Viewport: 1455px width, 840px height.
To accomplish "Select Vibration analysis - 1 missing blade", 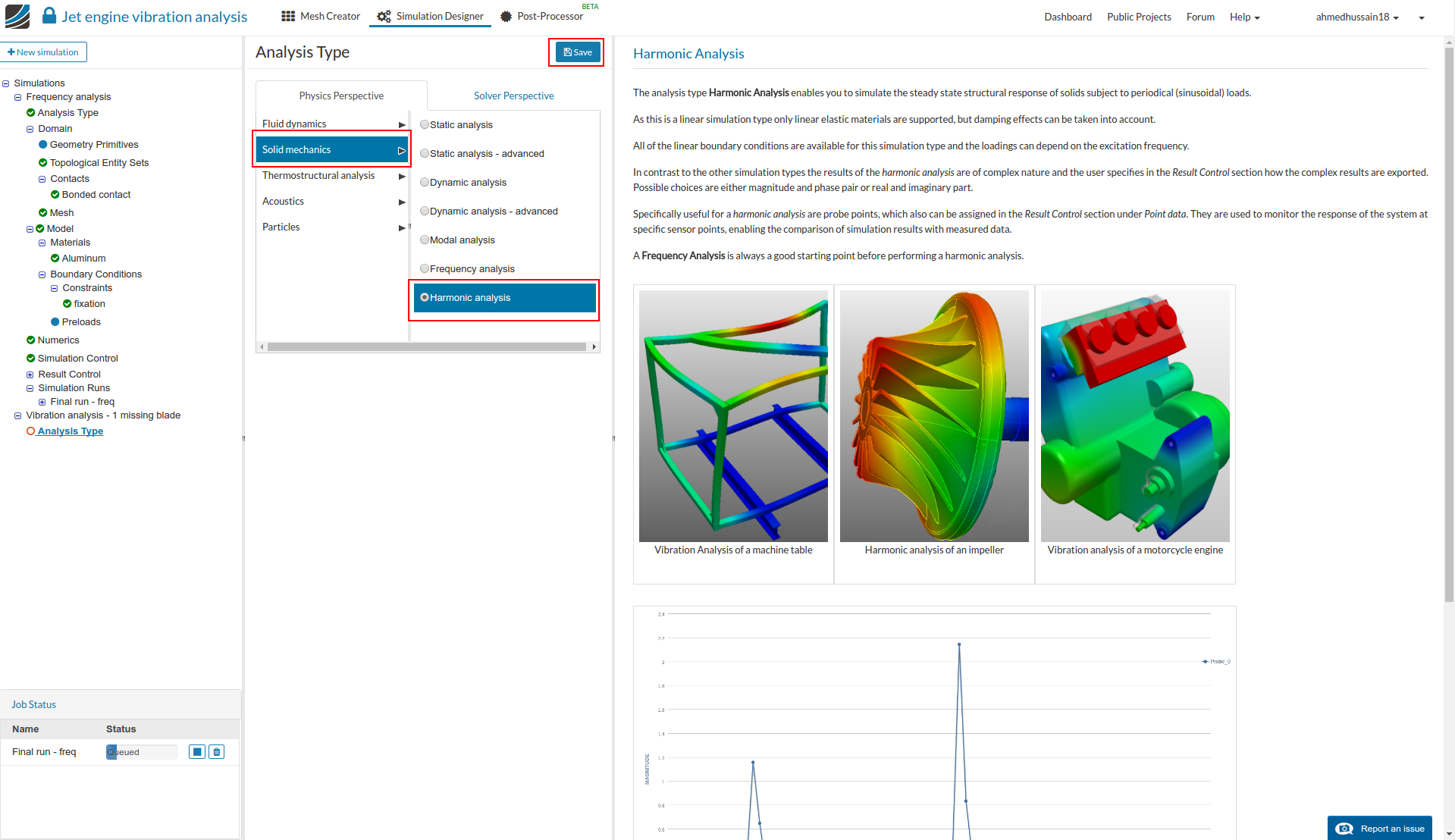I will [103, 415].
